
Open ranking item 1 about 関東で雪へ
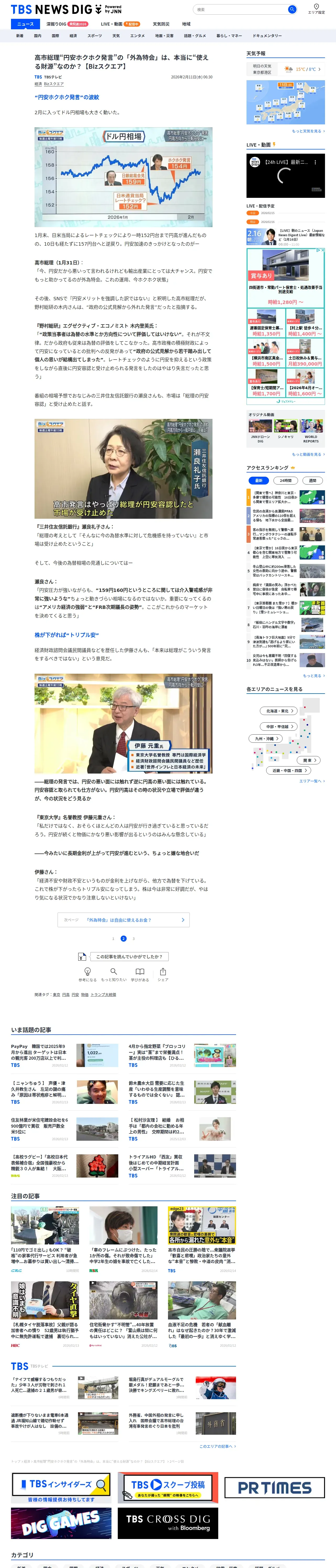click(x=285, y=497)
